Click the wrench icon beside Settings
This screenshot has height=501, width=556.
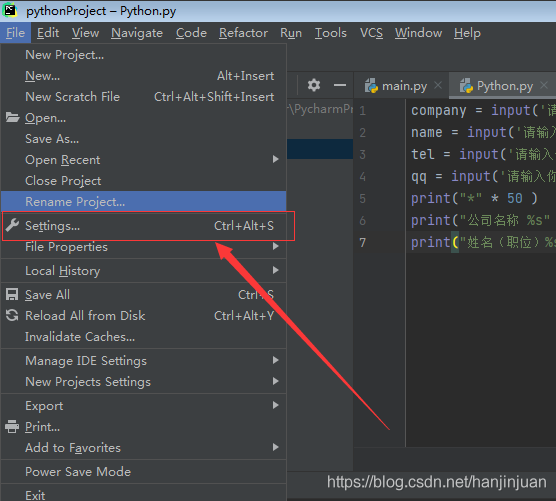[x=12, y=226]
